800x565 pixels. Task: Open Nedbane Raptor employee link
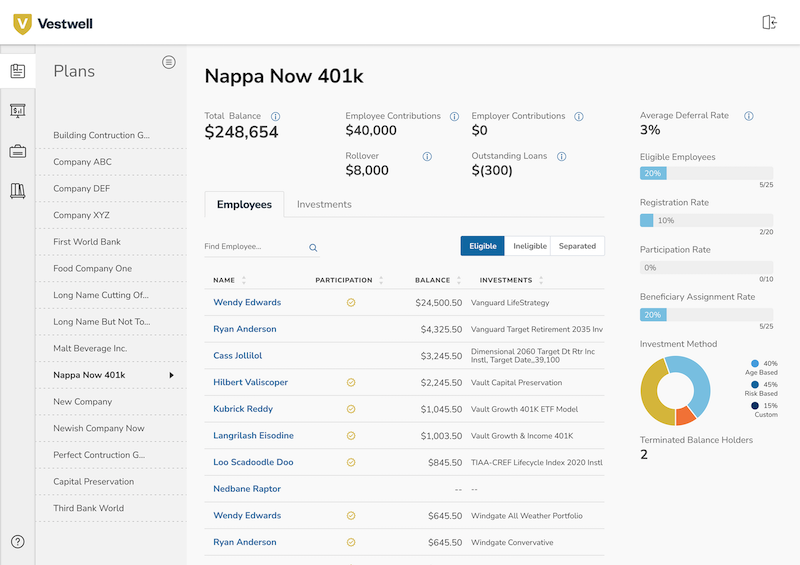(247, 489)
